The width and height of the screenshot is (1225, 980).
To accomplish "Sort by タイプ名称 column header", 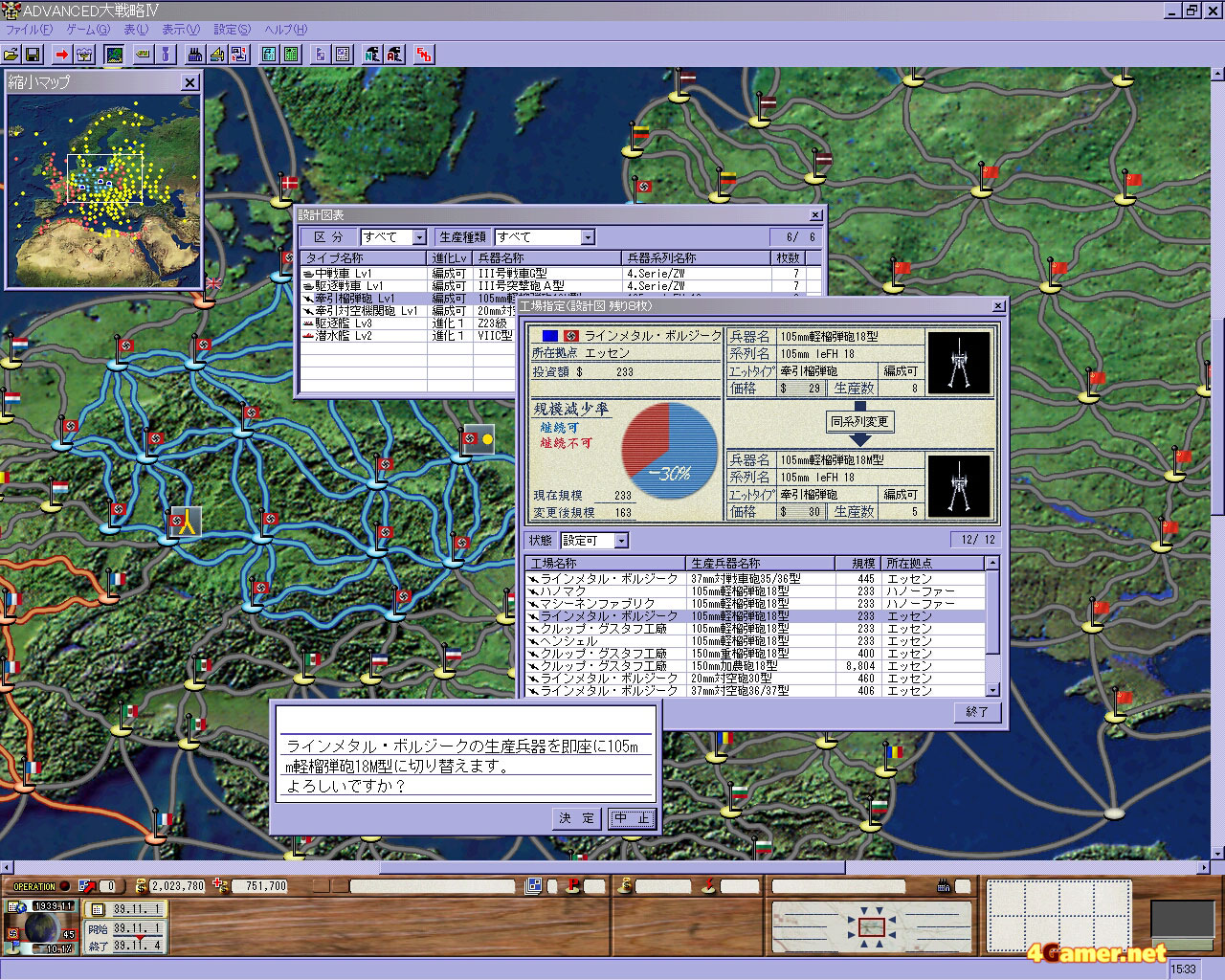I will pos(363,258).
